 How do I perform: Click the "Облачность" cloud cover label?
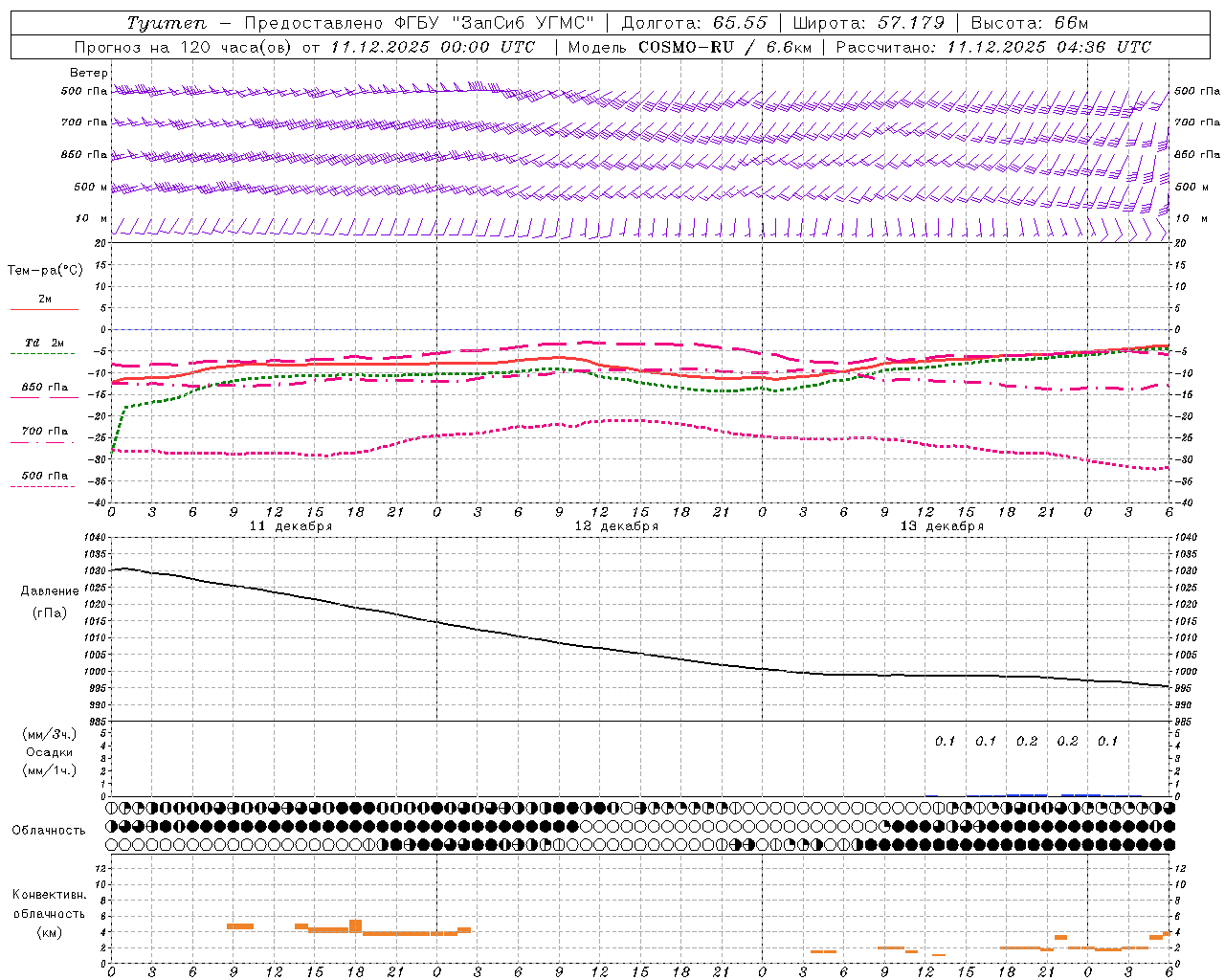click(x=49, y=831)
